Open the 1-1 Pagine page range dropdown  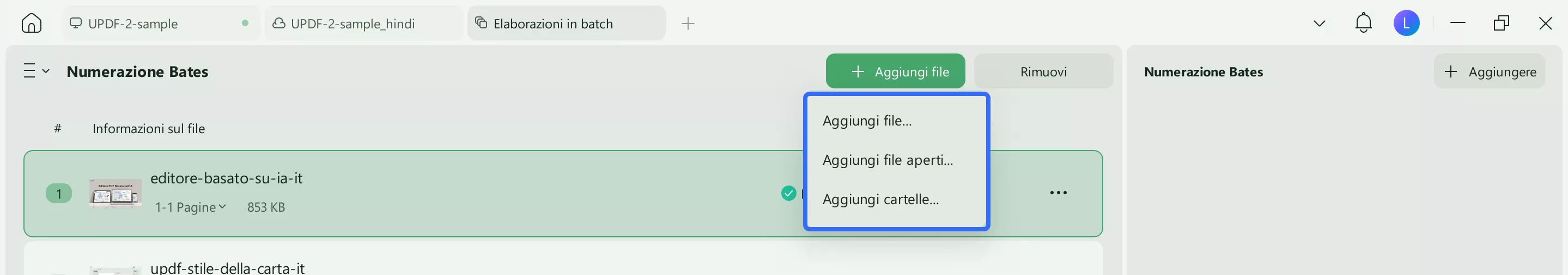coord(191,207)
